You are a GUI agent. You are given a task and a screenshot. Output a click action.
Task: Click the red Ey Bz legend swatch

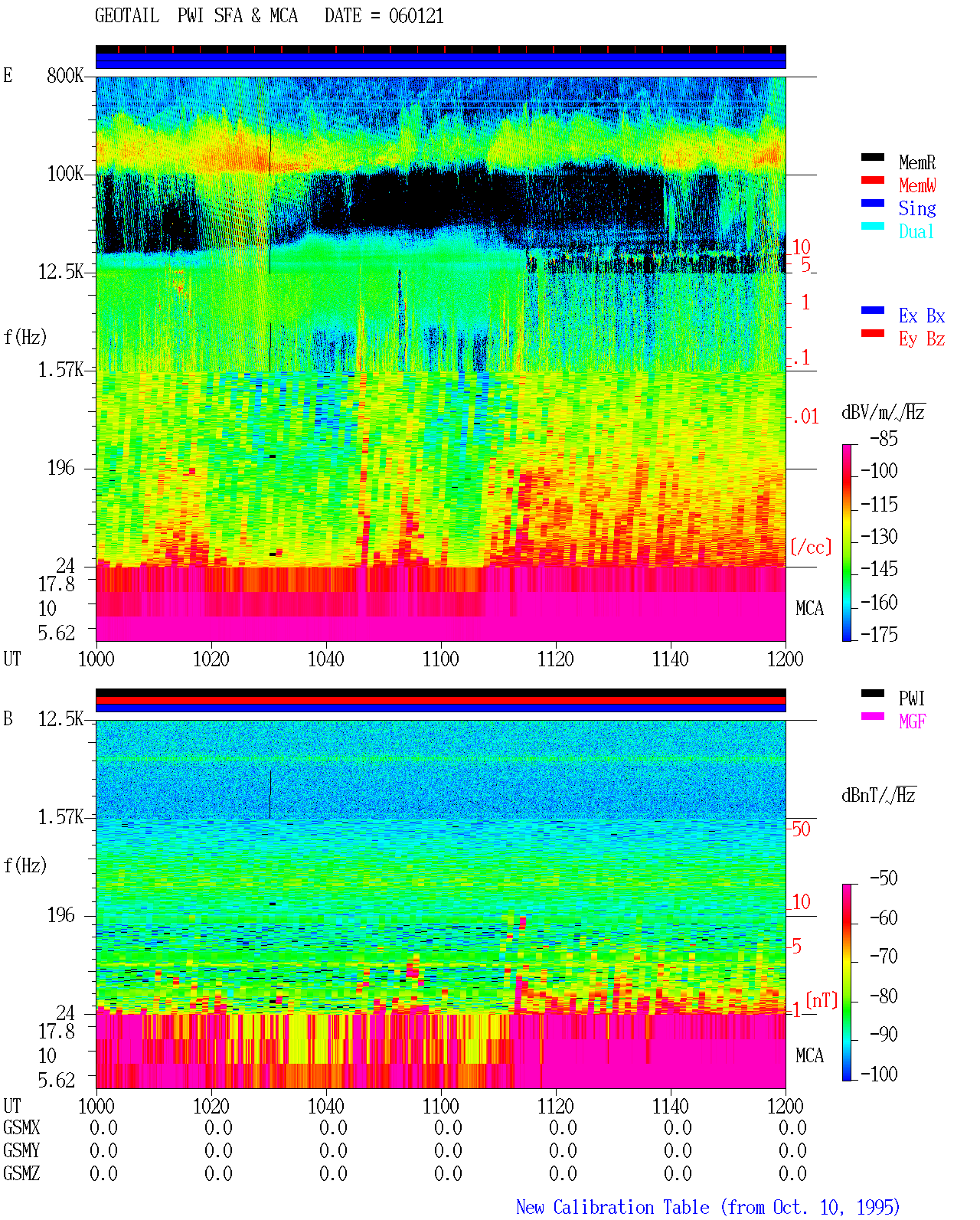tap(873, 333)
